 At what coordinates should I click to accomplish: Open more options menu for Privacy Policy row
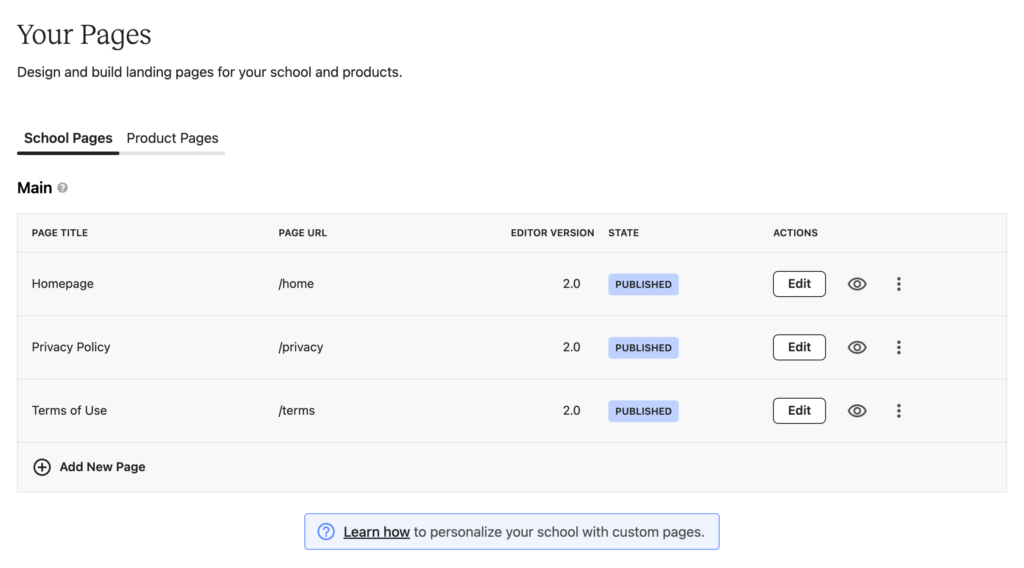coord(899,347)
